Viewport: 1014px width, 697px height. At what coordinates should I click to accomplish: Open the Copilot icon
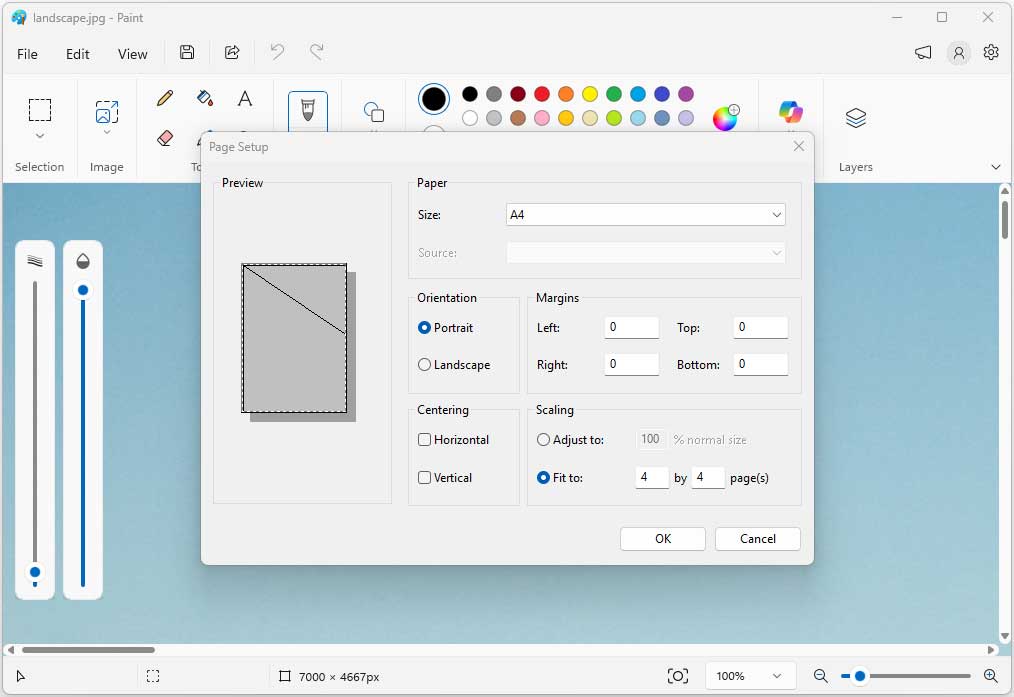[x=790, y=111]
